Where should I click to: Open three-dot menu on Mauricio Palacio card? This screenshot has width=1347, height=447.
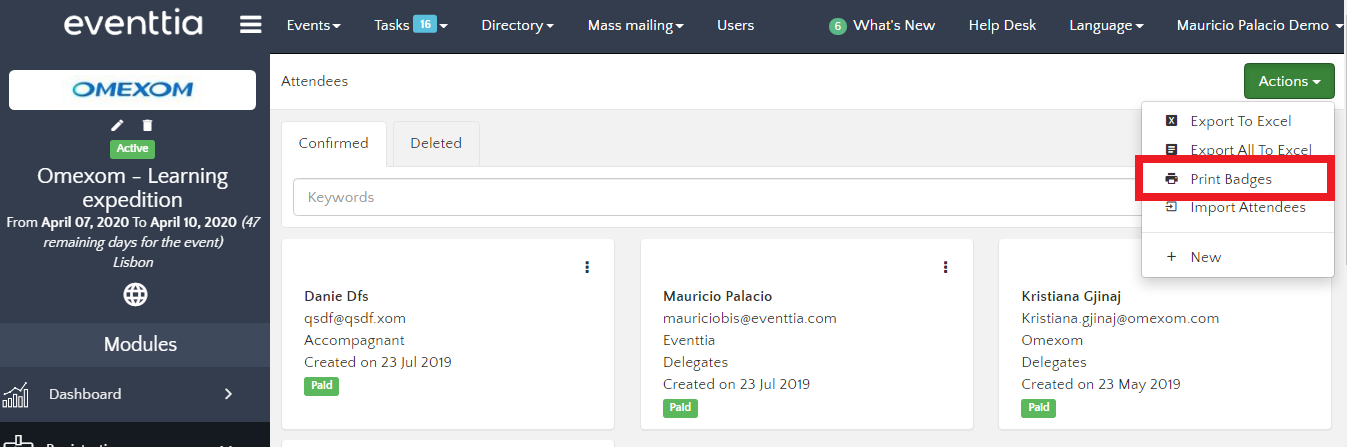[945, 267]
